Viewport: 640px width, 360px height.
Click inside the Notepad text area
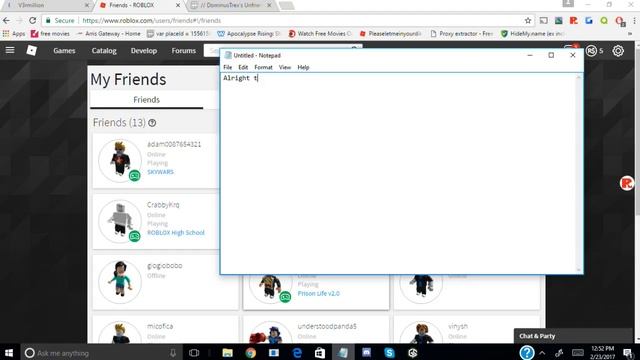pos(398,173)
